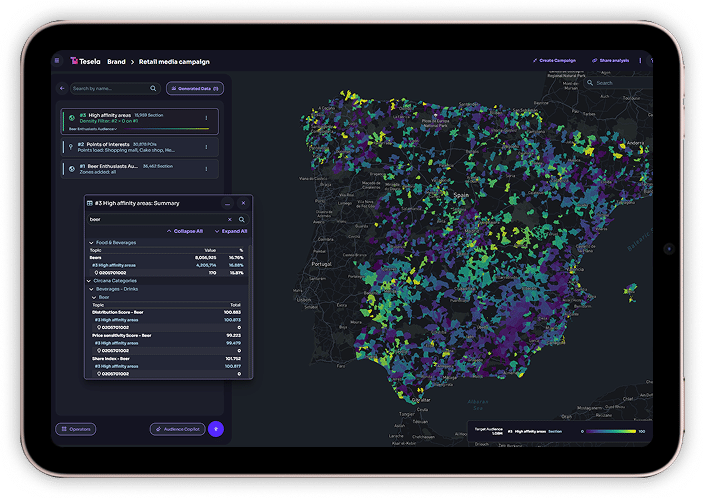Open options menu for Points of Interests
The width and height of the screenshot is (704, 499).
coord(206,145)
